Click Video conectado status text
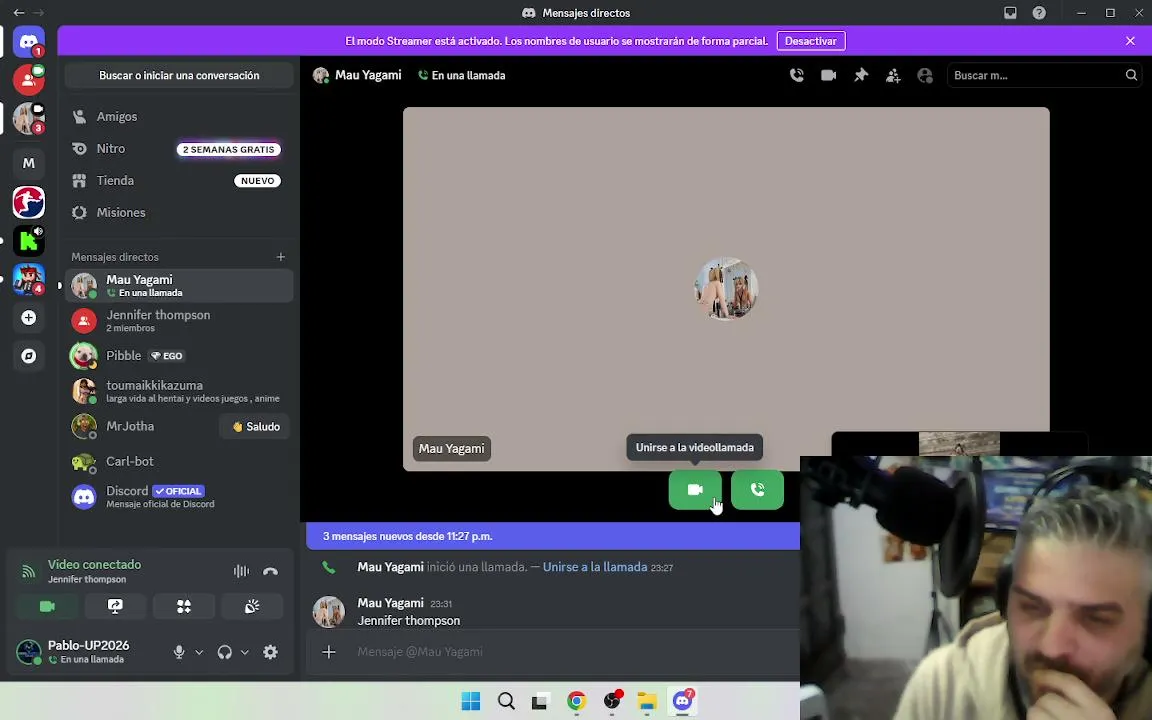The width and height of the screenshot is (1152, 720). click(94, 564)
